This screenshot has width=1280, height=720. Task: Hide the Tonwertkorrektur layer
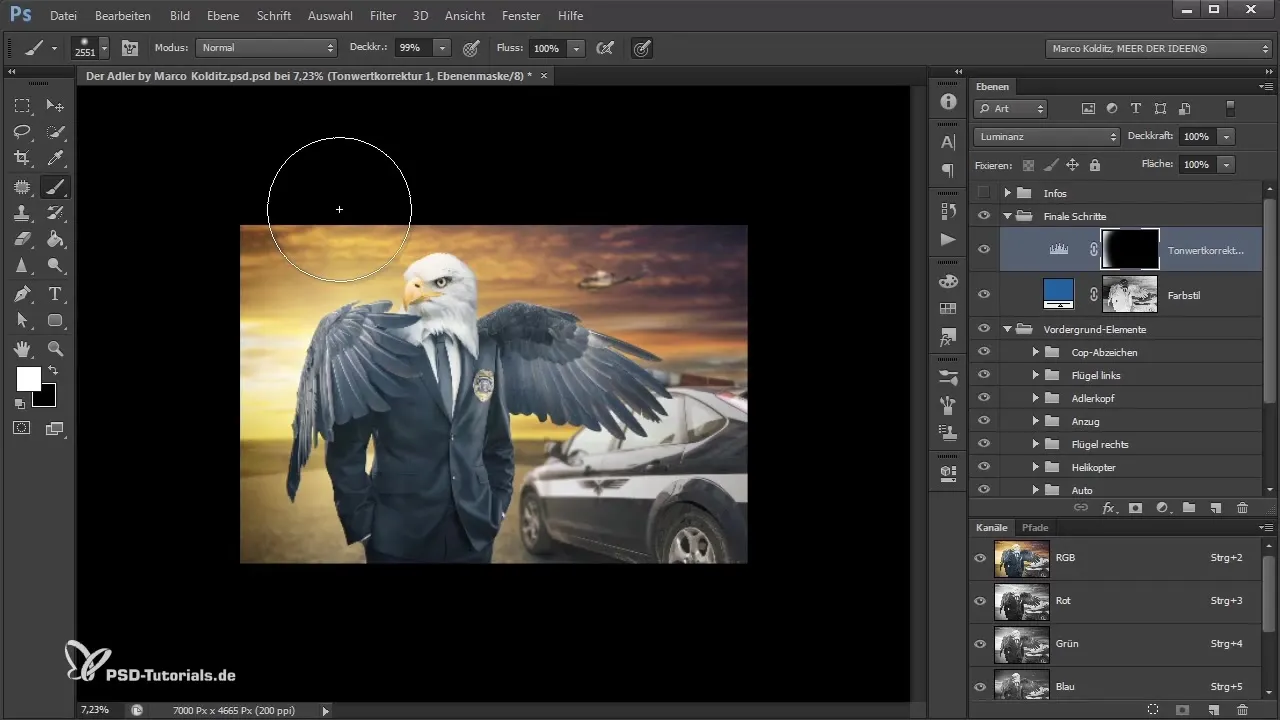[984, 249]
